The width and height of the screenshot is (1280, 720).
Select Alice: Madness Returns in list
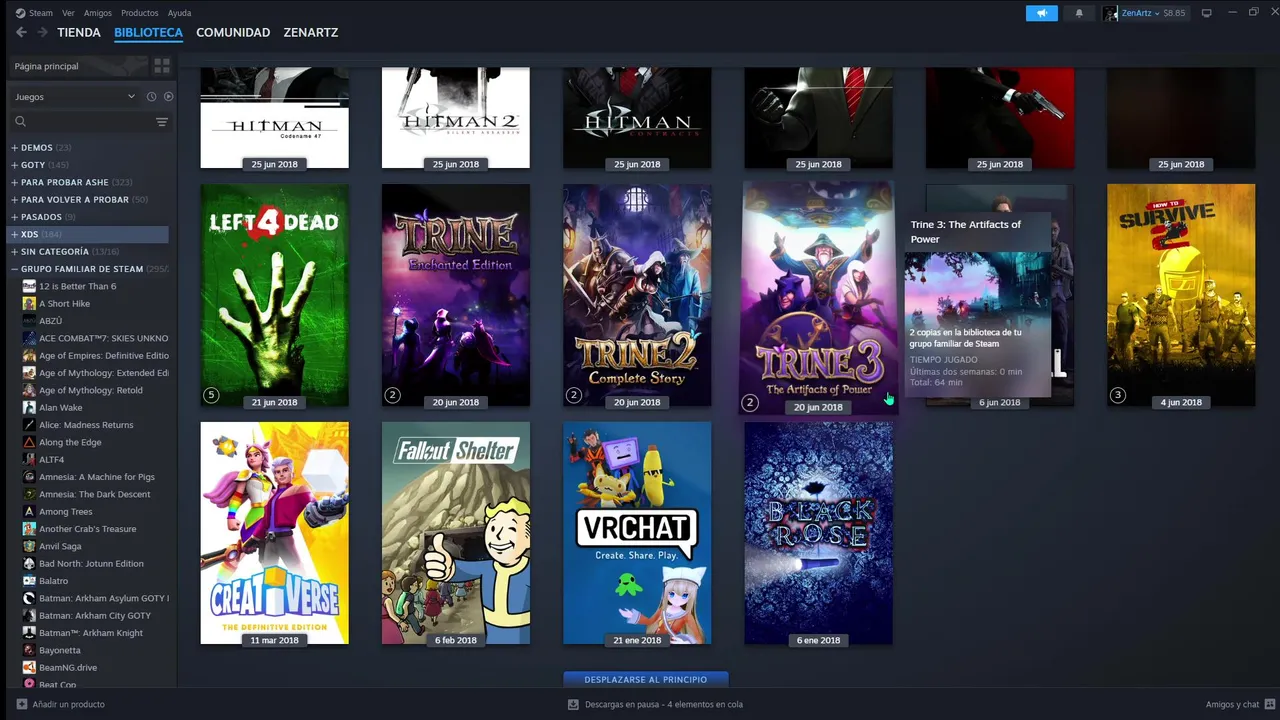click(x=86, y=425)
